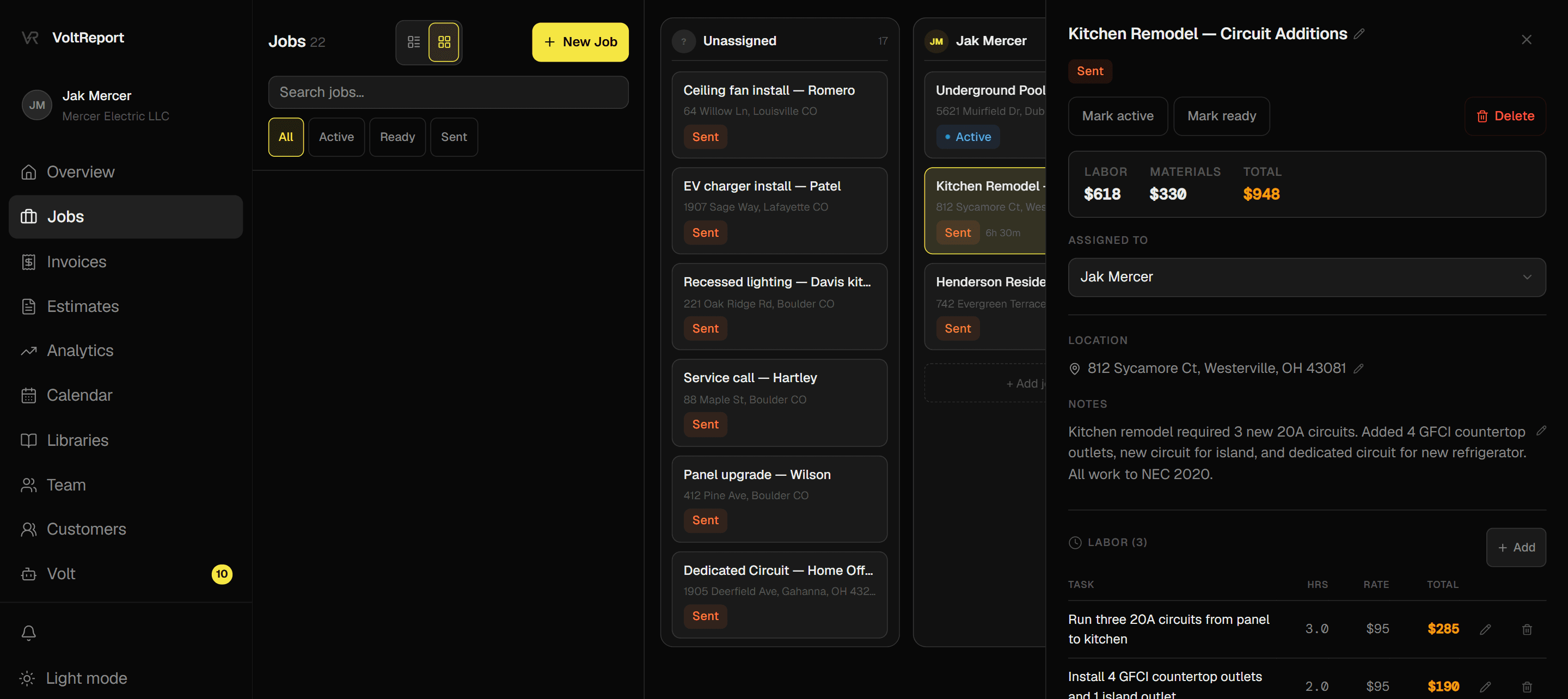The image size is (1568, 699).
Task: Click Mark ready button
Action: (x=1222, y=116)
